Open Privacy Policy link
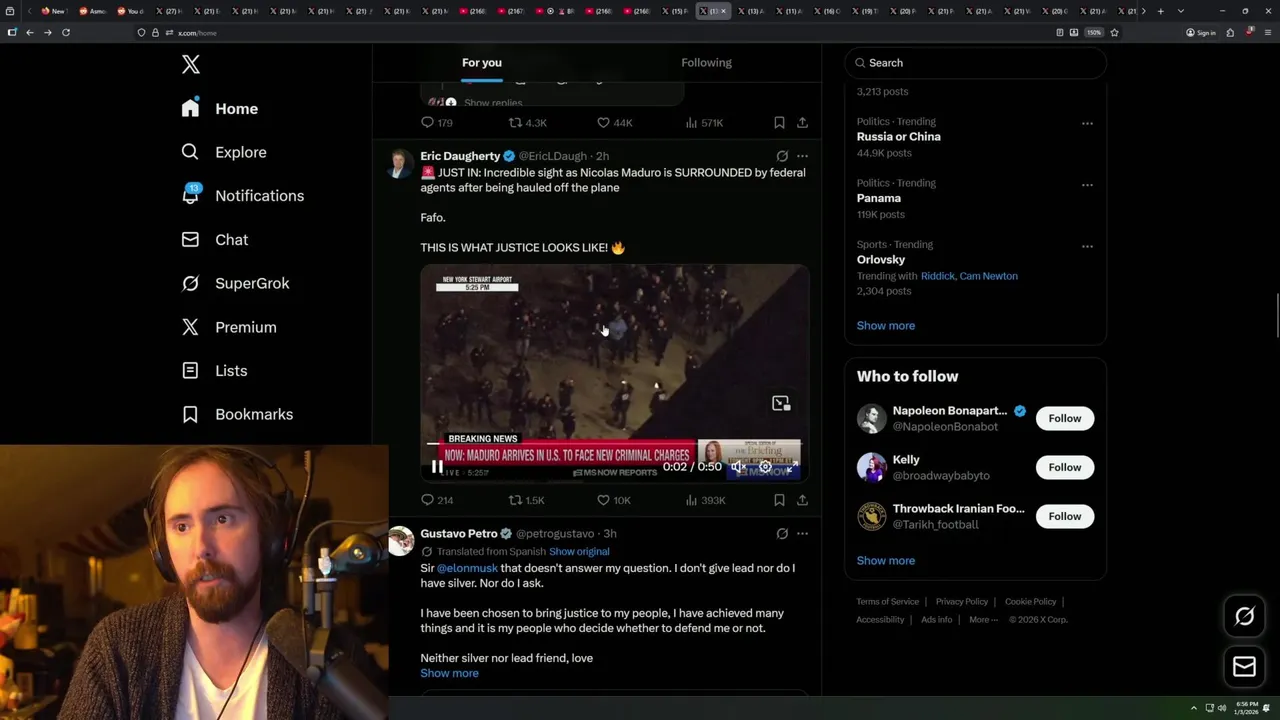This screenshot has height=720, width=1280. 961,602
